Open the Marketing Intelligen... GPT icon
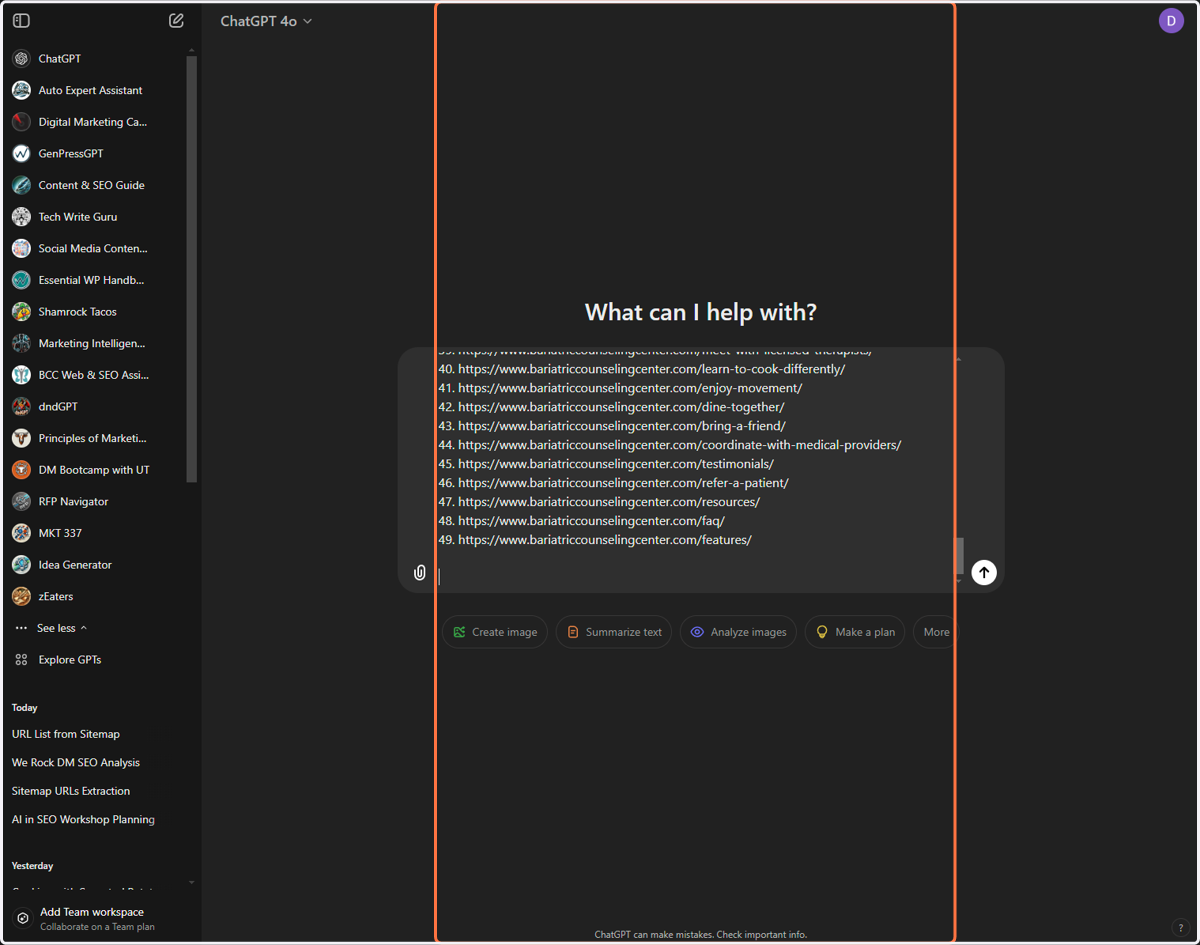 tap(21, 343)
